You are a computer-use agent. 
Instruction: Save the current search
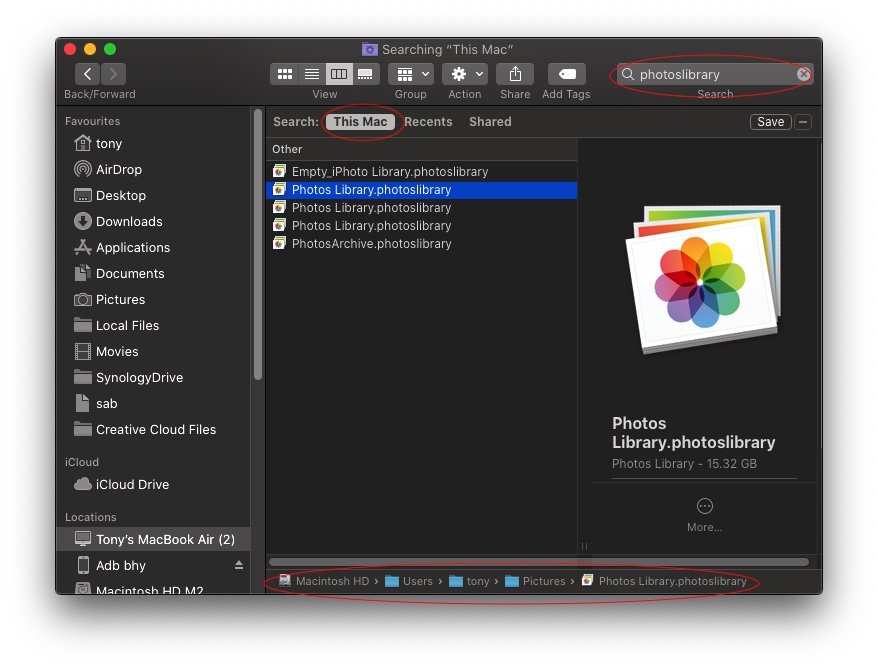pyautogui.click(x=770, y=122)
